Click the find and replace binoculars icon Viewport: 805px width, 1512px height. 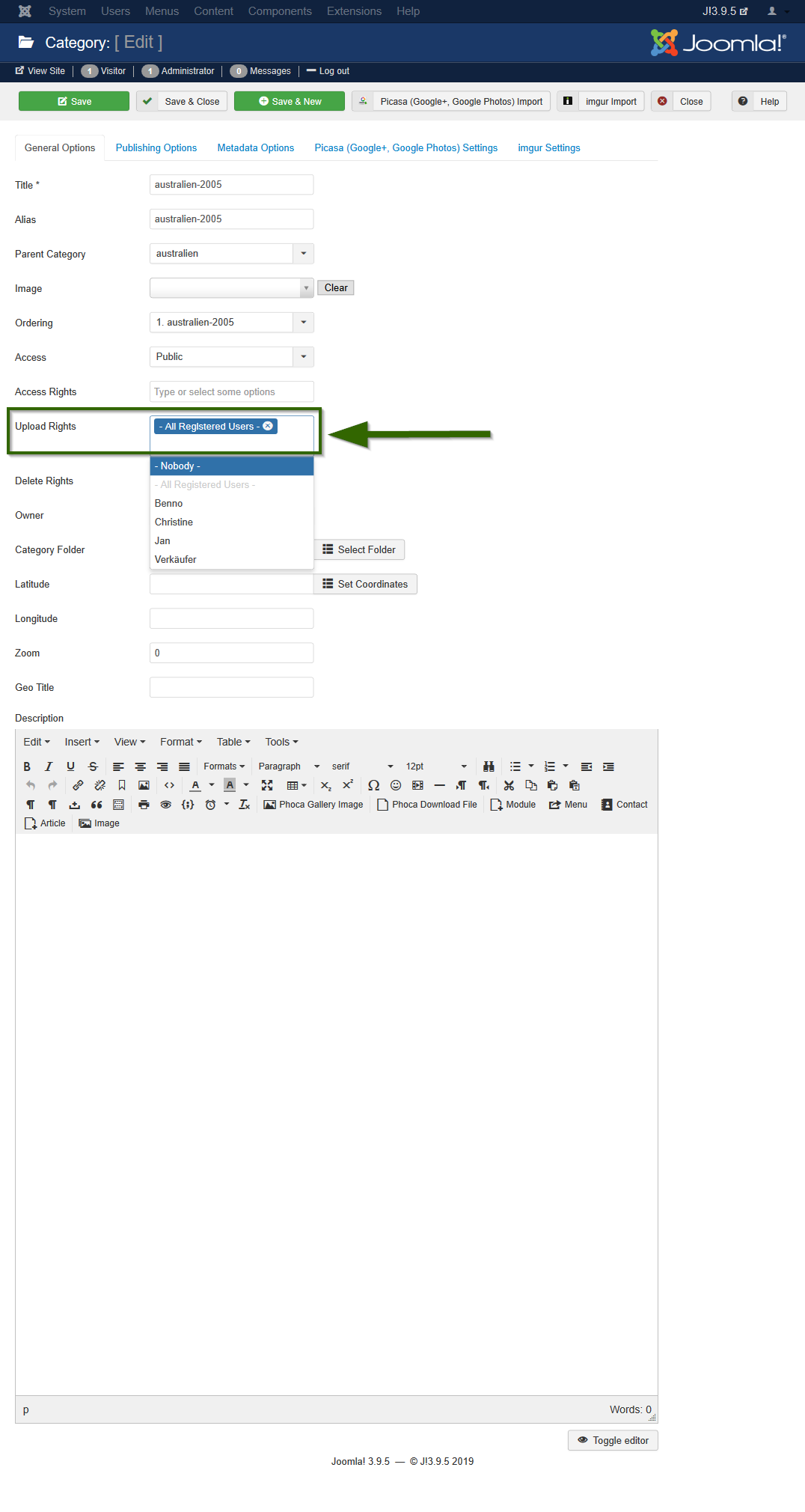(x=489, y=766)
